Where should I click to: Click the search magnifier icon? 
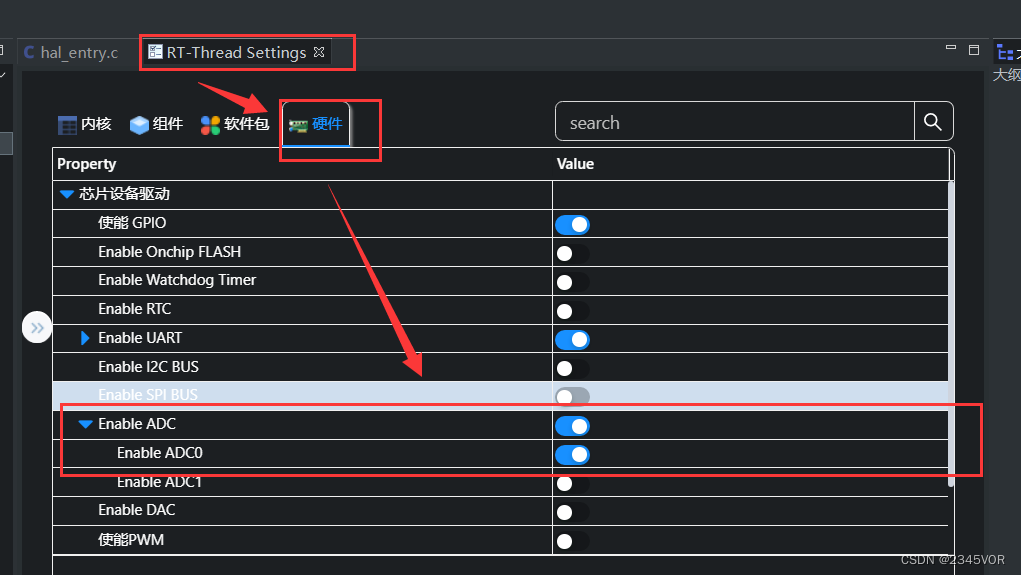tap(933, 122)
